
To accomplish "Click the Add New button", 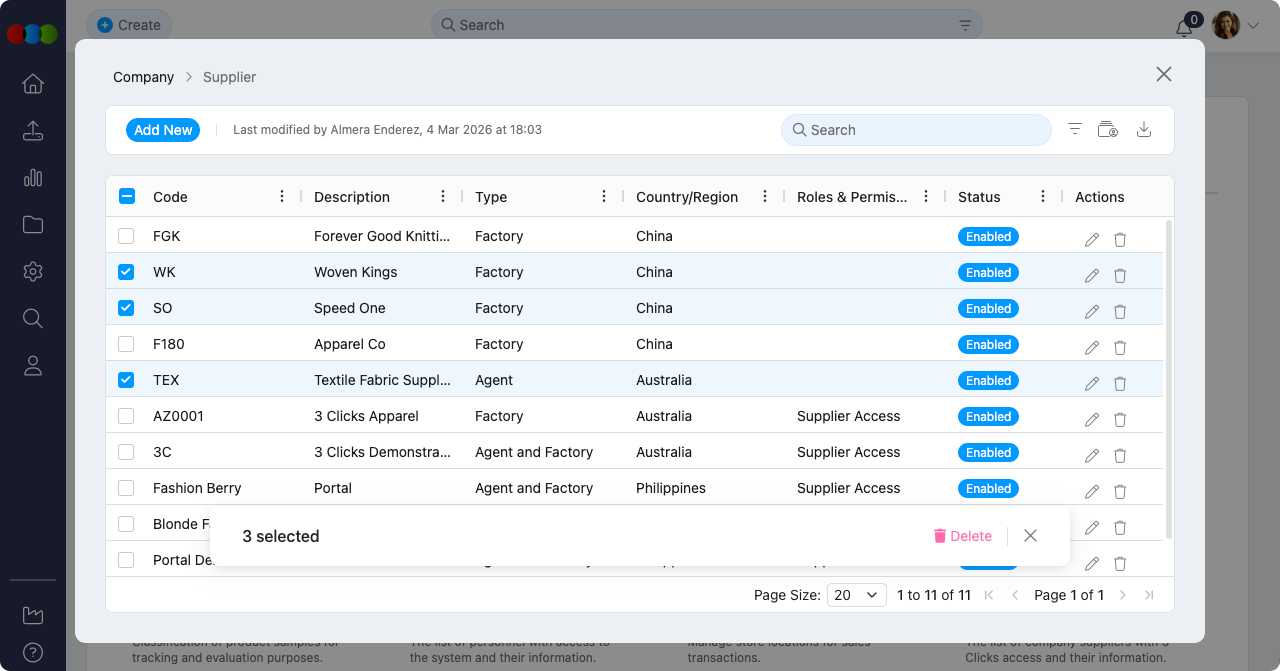I will (163, 130).
